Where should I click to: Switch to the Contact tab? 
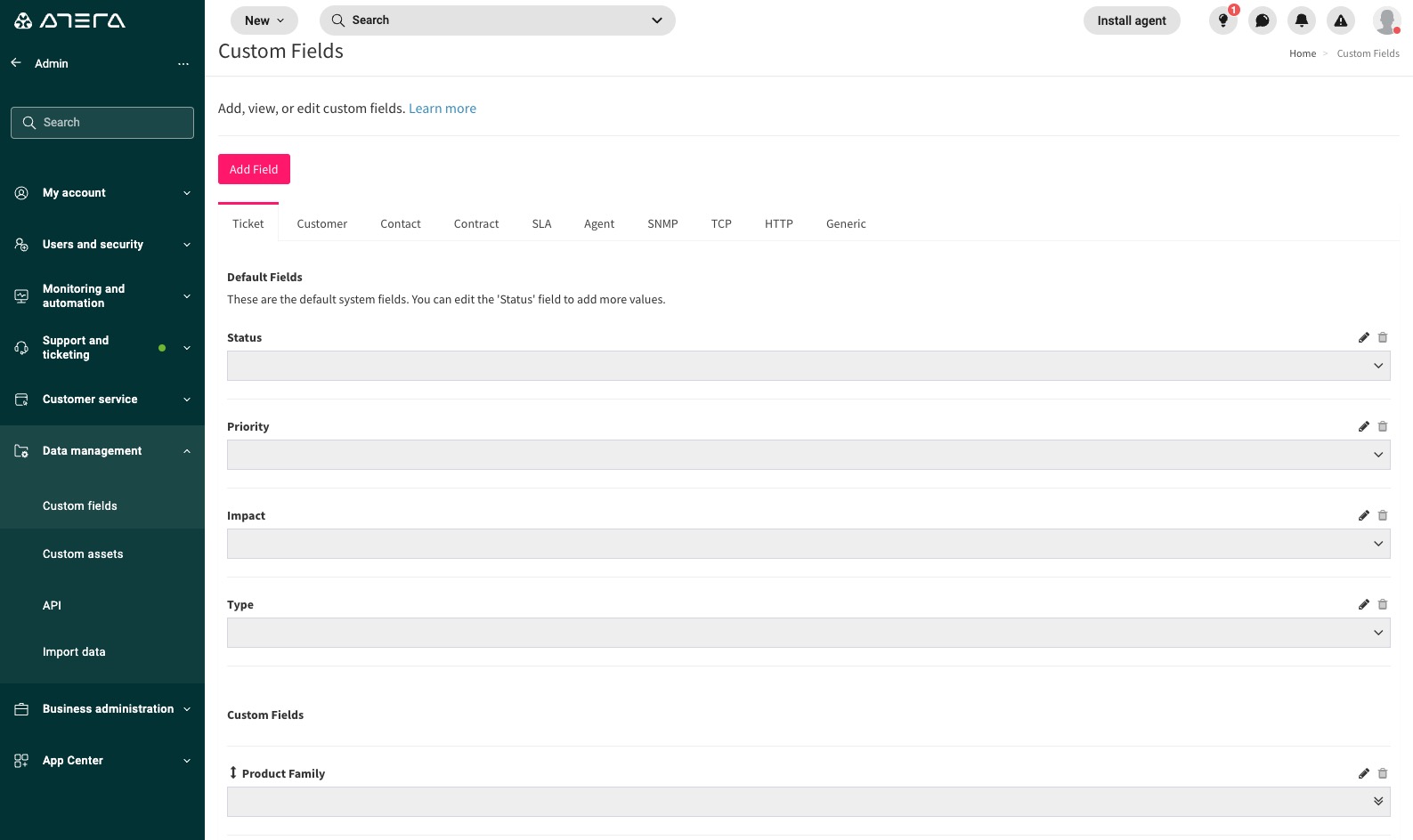point(401,223)
